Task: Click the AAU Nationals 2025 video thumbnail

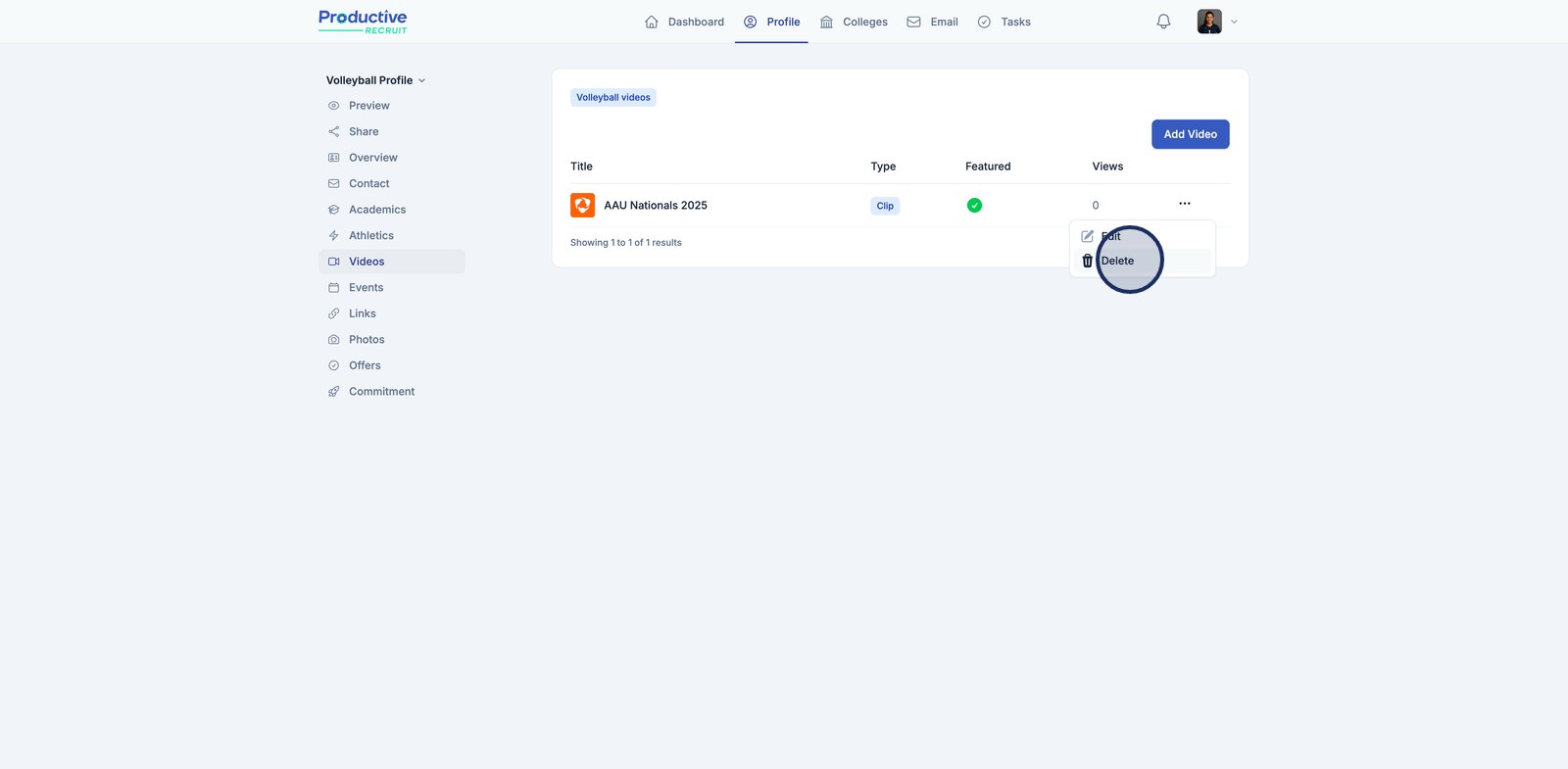Action: (582, 206)
